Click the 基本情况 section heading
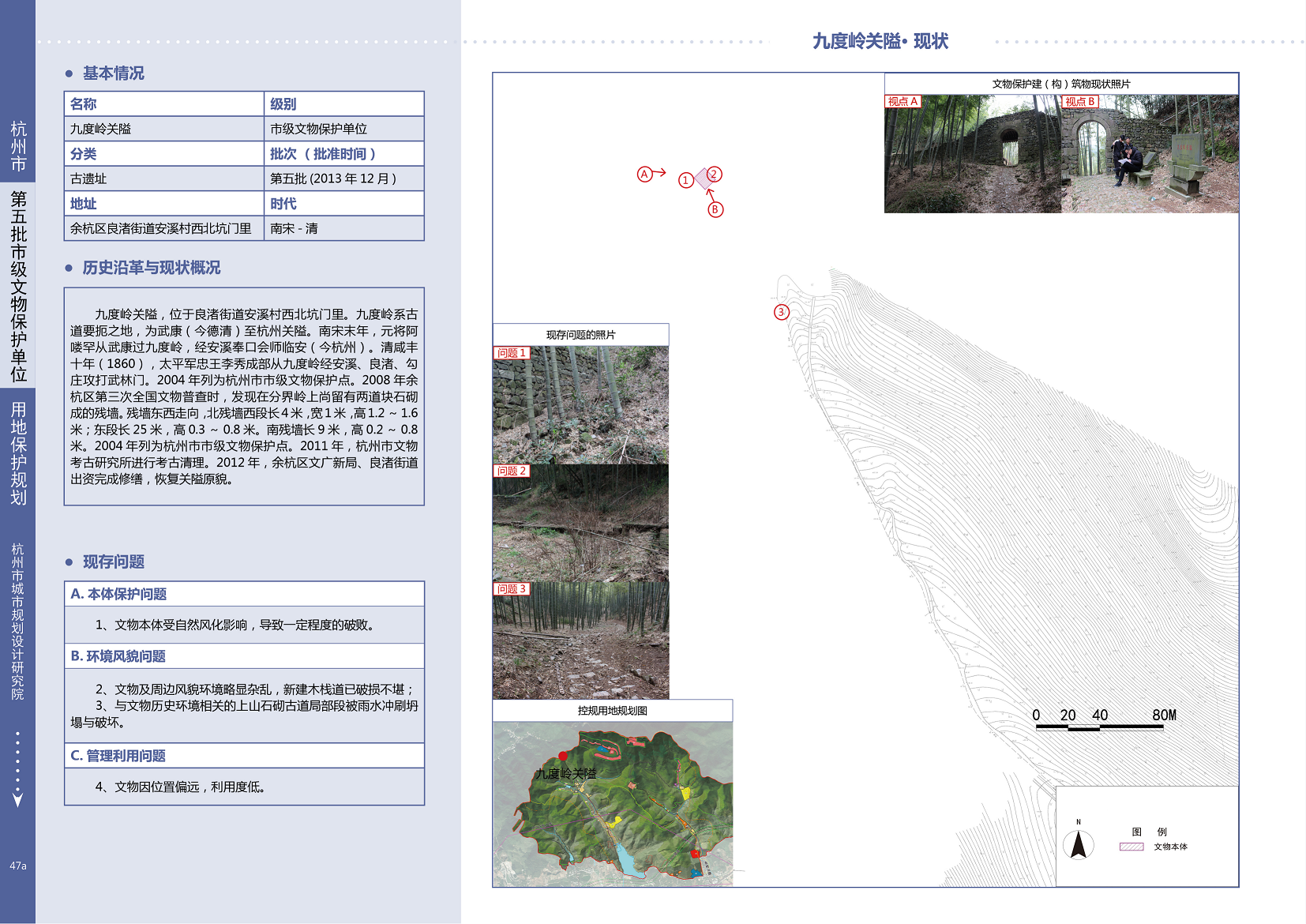The height and width of the screenshot is (924, 1306). tap(114, 73)
